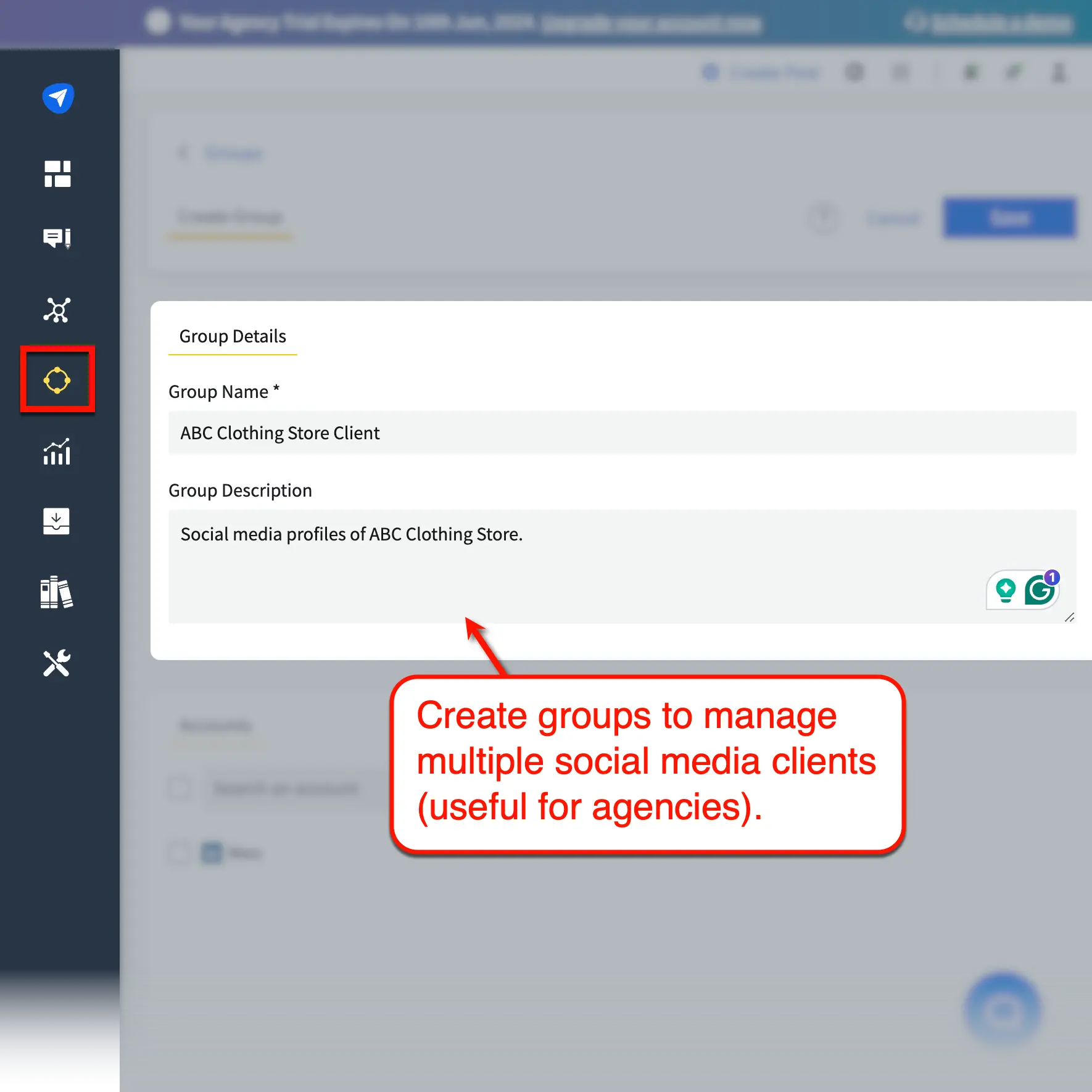Open the Content Library books icon in sidebar
The height and width of the screenshot is (1092, 1092).
(x=57, y=592)
